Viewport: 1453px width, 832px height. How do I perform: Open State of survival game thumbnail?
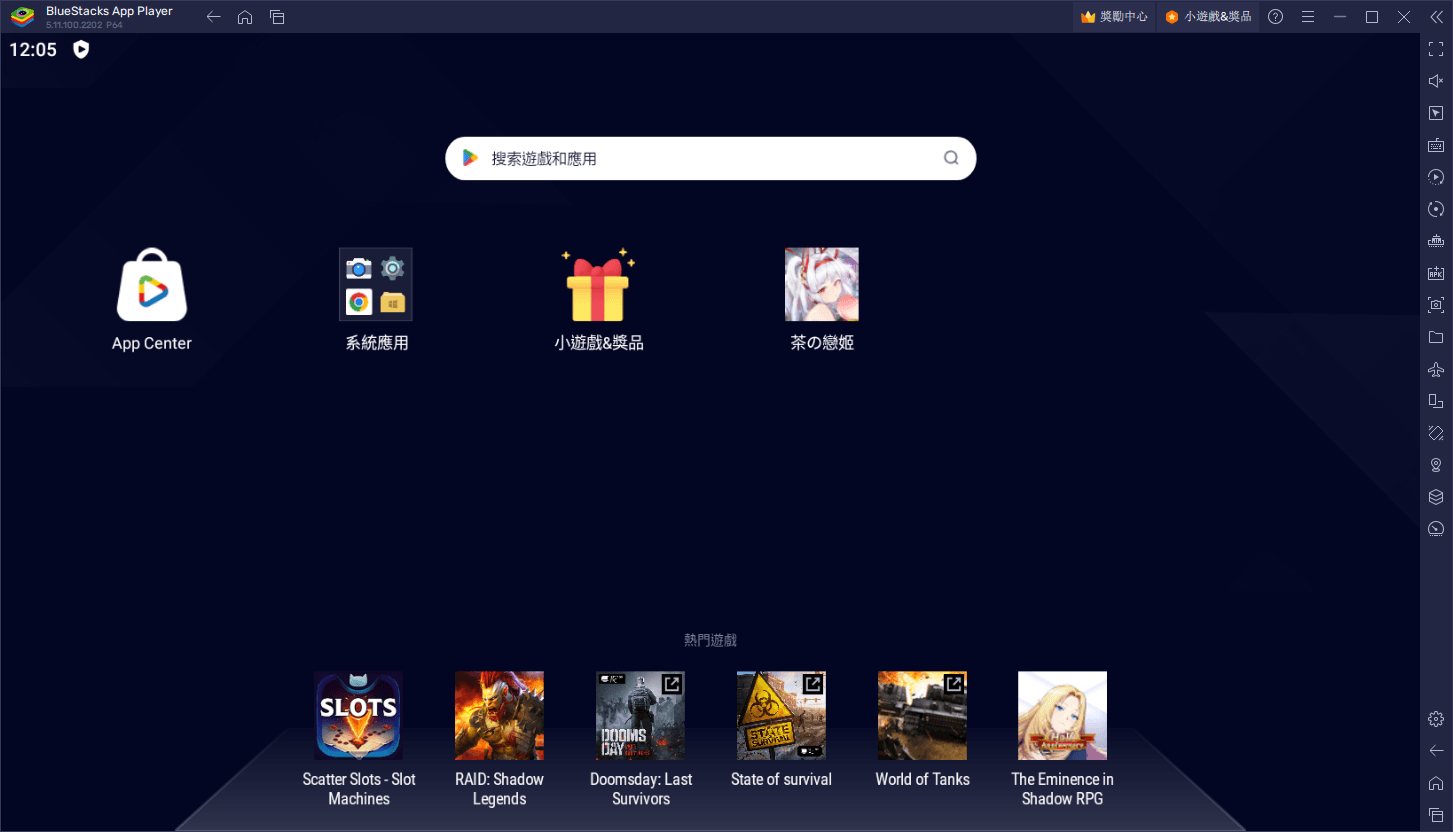click(x=781, y=716)
